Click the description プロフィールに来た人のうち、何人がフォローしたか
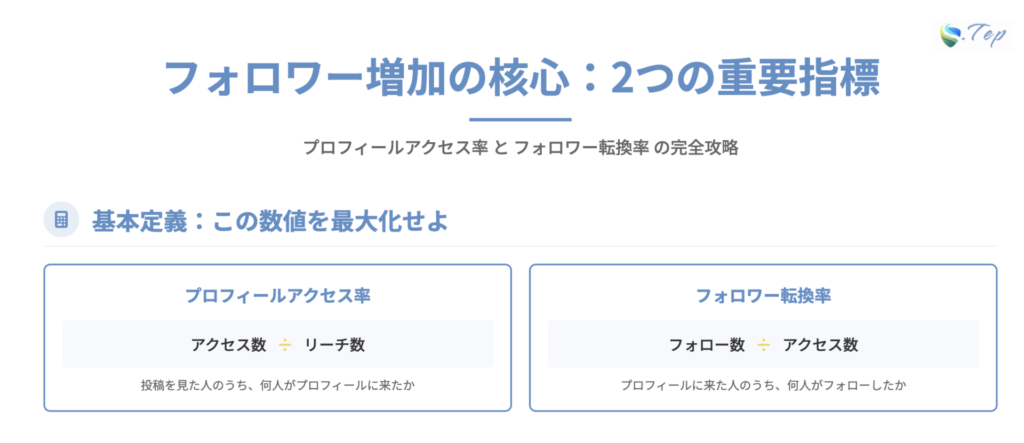1024x443 pixels. click(763, 384)
